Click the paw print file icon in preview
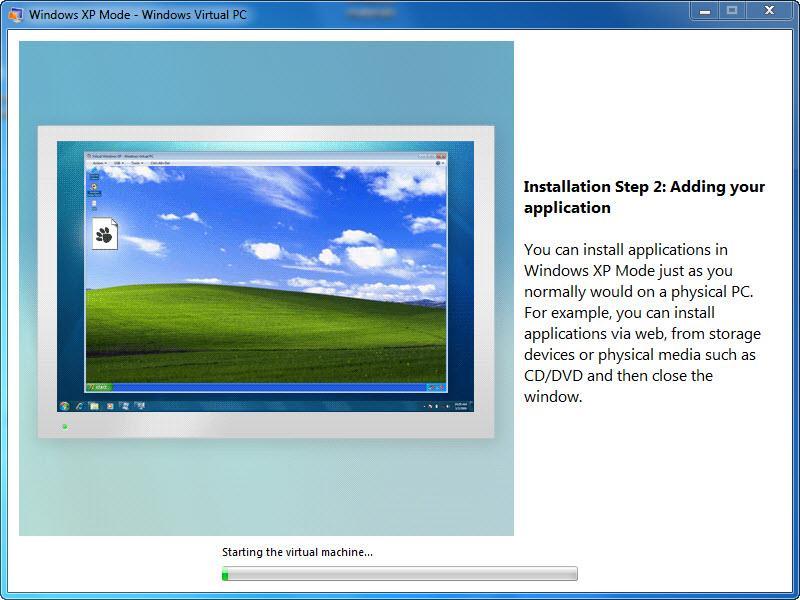Viewport: 800px width, 600px height. [105, 234]
